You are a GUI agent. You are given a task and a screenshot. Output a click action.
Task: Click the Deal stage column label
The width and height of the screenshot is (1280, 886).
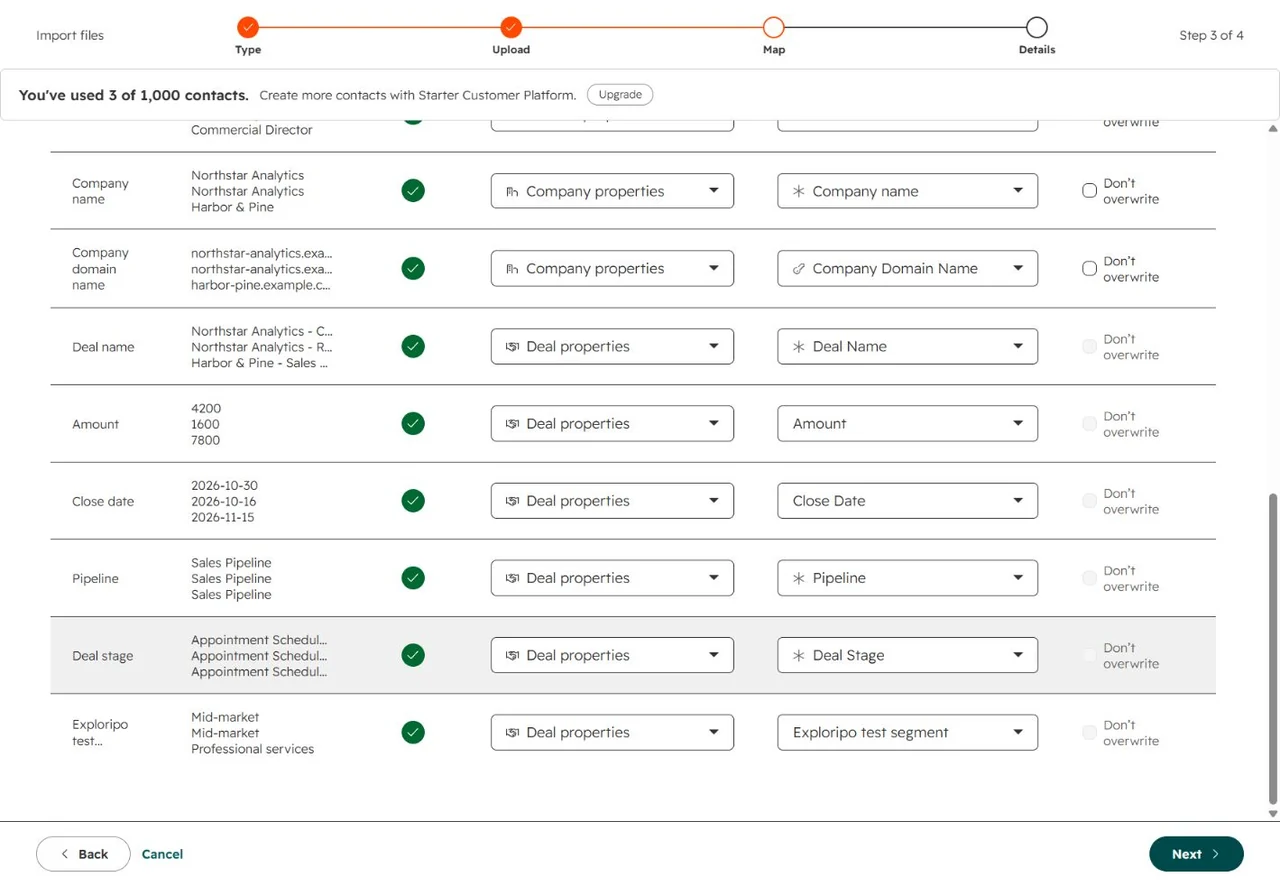(x=102, y=656)
